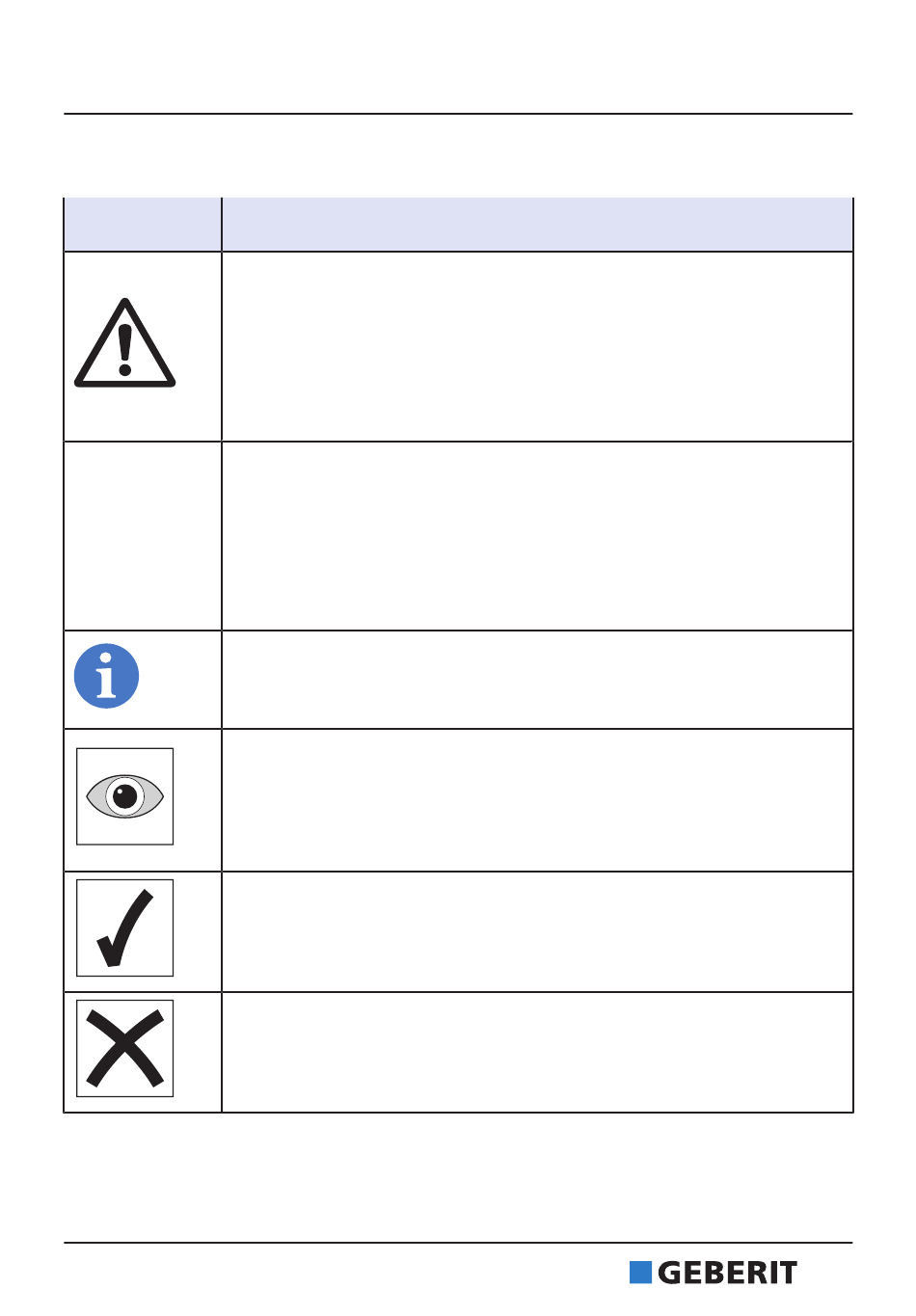The height and width of the screenshot is (1316, 916).
Task: Click the warning triangle exclamation symbol
Action: click(x=125, y=343)
